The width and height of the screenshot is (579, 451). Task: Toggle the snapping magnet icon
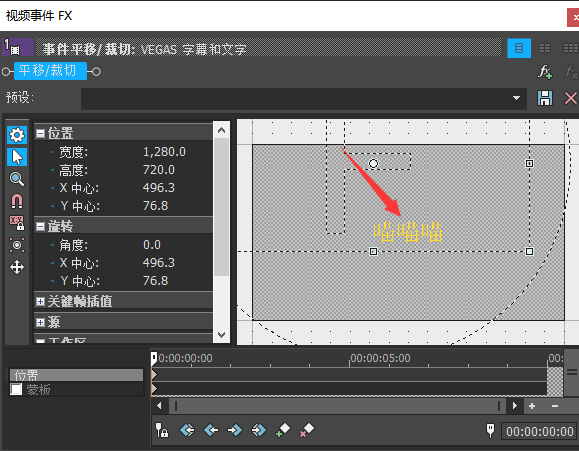pyautogui.click(x=17, y=201)
